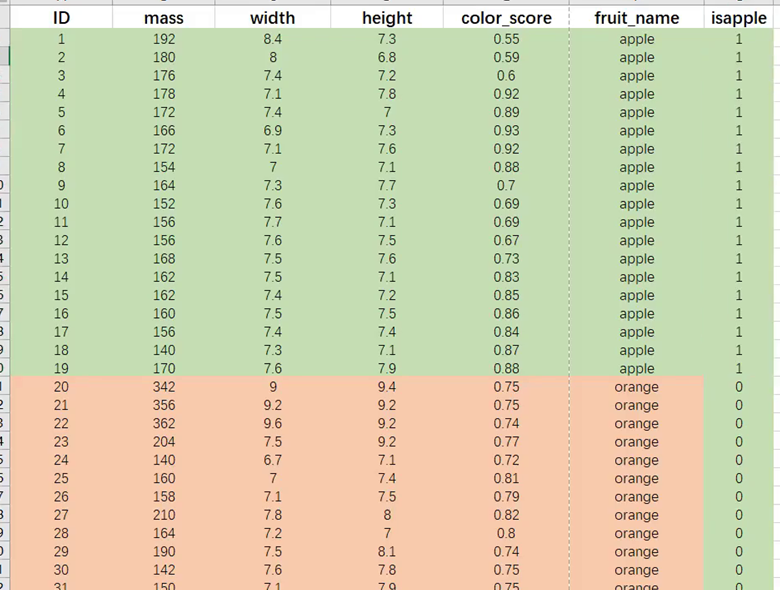This screenshot has width=780, height=590.
Task: Click the height column header cell
Action: pyautogui.click(x=387, y=18)
